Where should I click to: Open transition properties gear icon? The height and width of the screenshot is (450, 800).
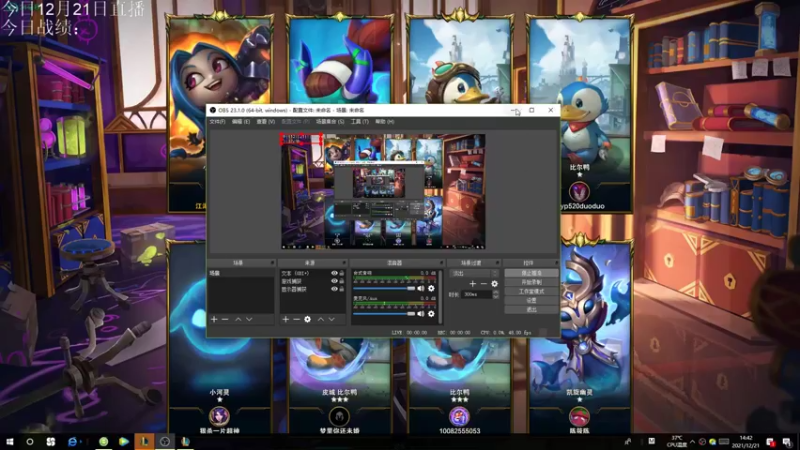494,284
